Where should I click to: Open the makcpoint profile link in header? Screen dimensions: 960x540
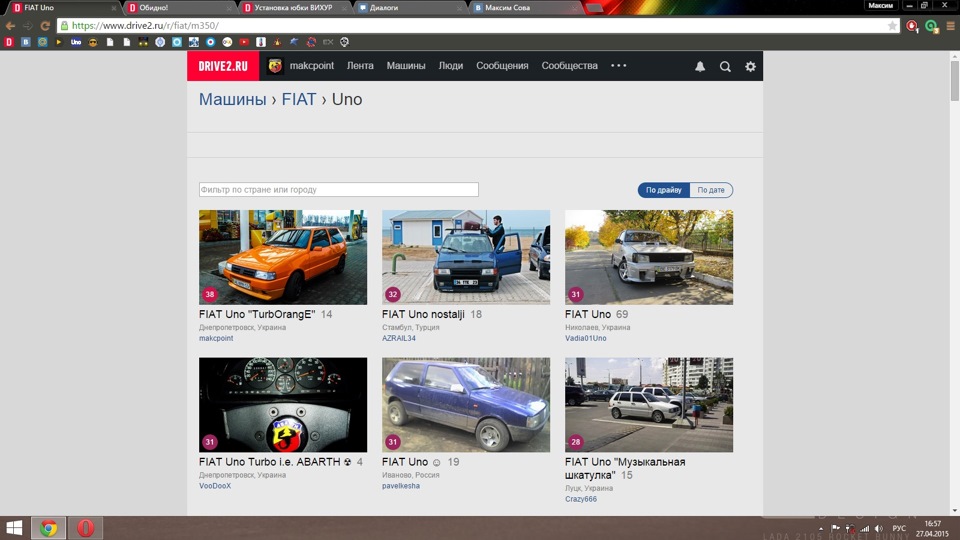[312, 66]
